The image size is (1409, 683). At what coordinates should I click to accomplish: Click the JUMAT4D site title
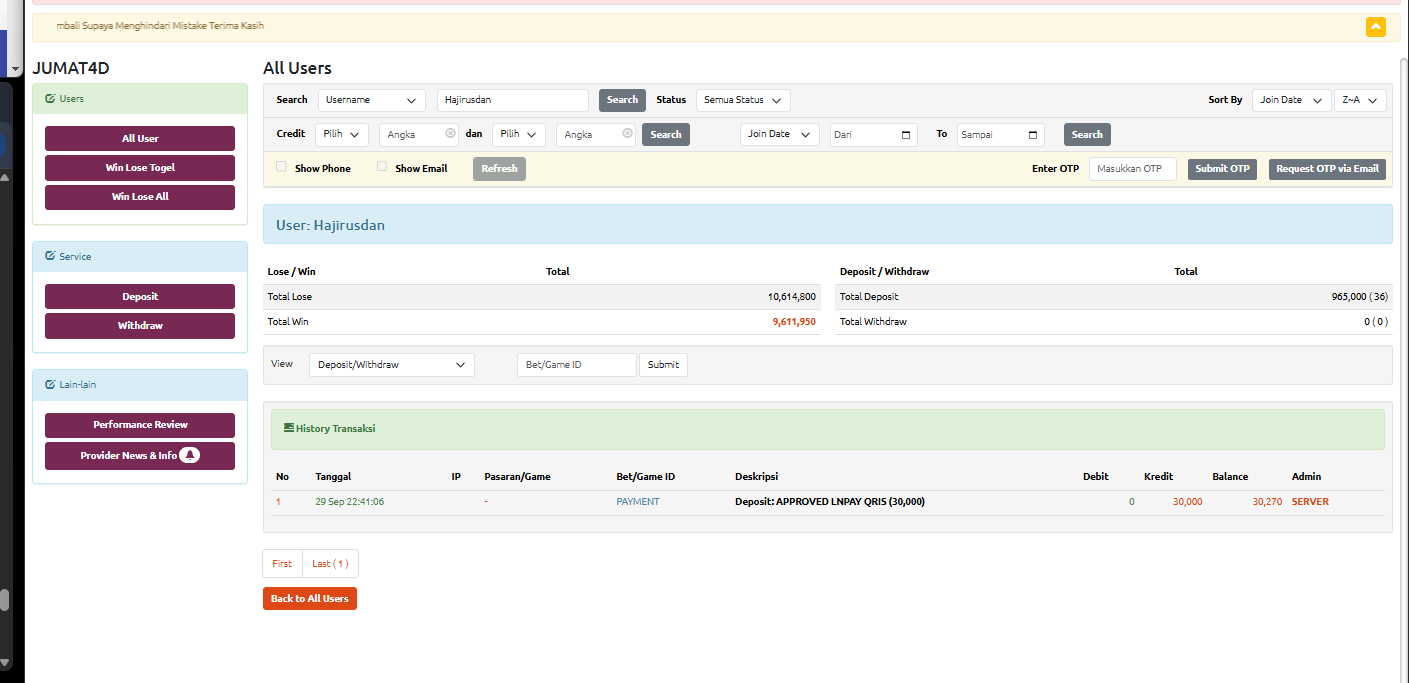71,68
